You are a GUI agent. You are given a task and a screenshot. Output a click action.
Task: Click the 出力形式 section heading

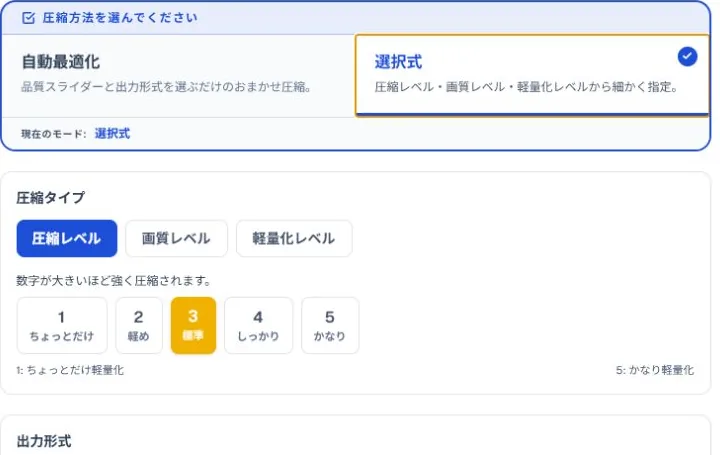[x=44, y=441]
